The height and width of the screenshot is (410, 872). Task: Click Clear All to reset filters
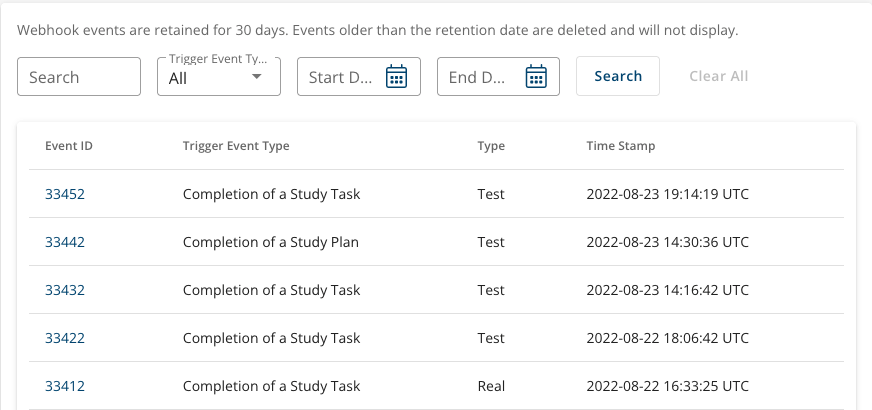tap(719, 76)
